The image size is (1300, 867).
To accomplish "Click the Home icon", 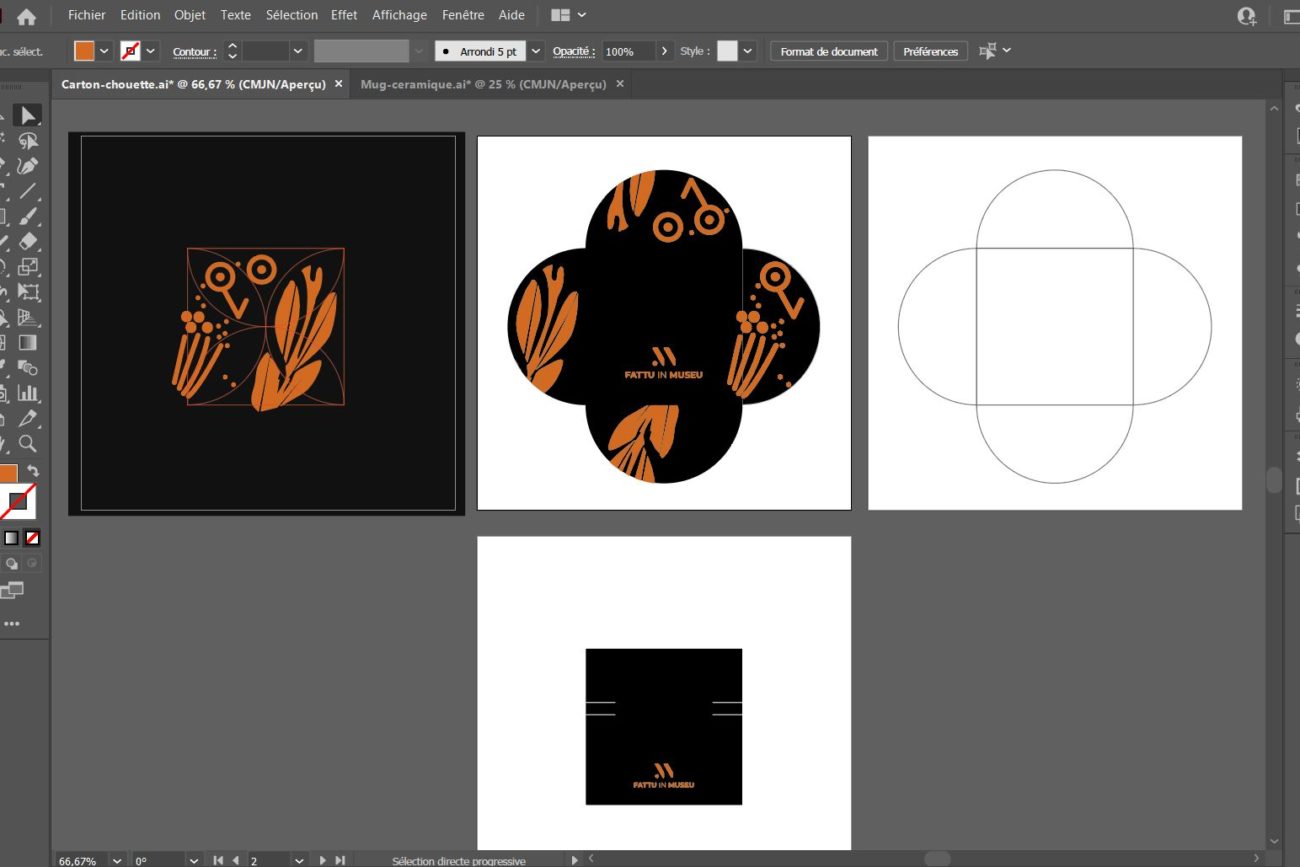I will pos(26,16).
